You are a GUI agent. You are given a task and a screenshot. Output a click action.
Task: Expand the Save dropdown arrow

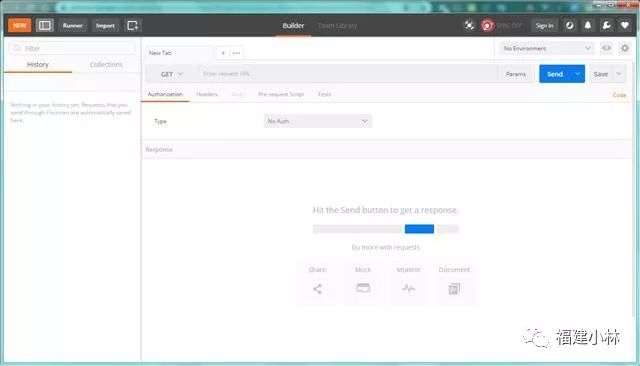click(x=619, y=74)
